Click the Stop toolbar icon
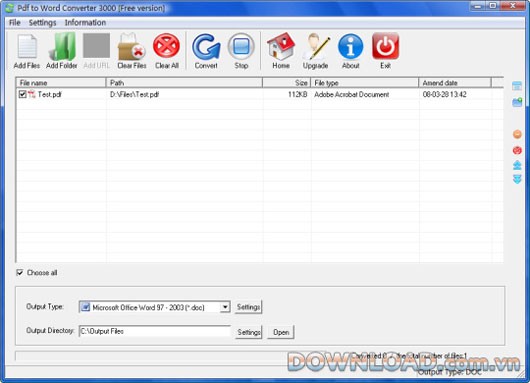Viewport: 530px width, 383px height. point(241,51)
